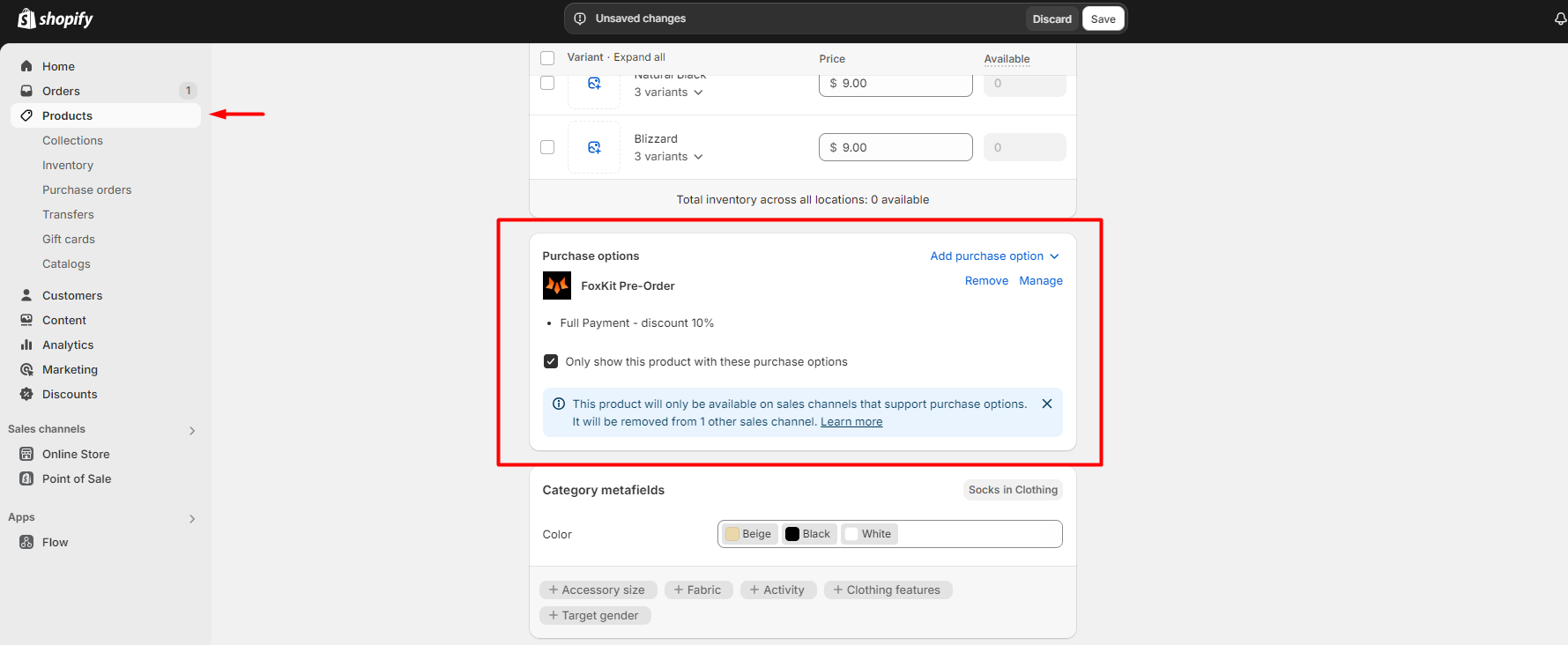1568x645 pixels.
Task: Click the Discounts badge icon
Action: coord(26,394)
